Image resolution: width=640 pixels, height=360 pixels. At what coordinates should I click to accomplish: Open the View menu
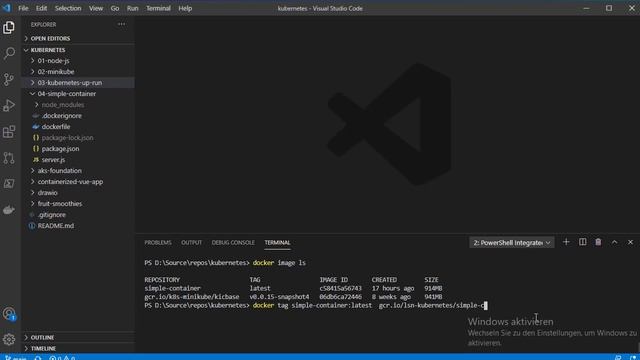pos(96,8)
